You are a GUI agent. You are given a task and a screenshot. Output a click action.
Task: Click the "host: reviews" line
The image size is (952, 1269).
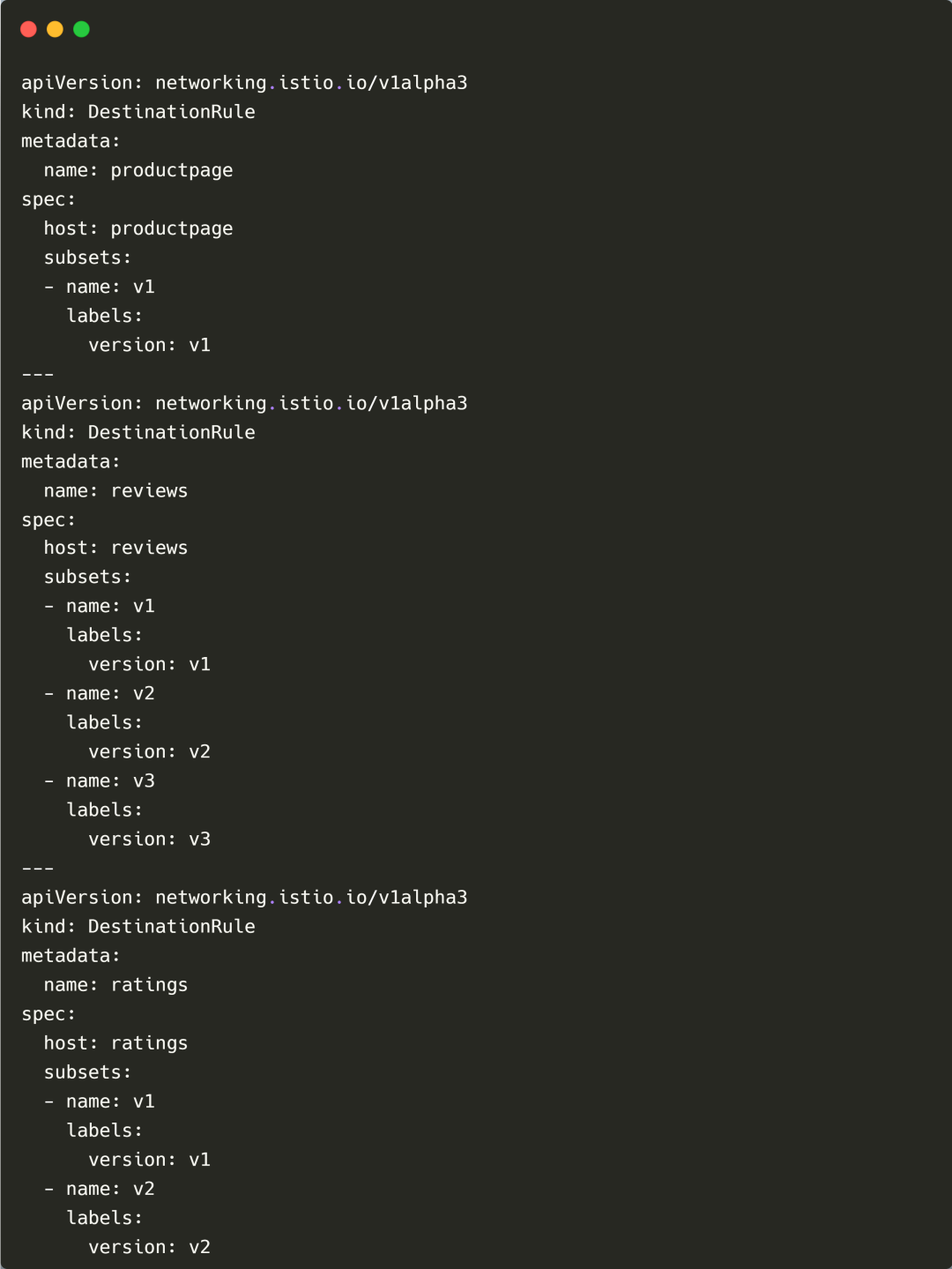point(115,548)
